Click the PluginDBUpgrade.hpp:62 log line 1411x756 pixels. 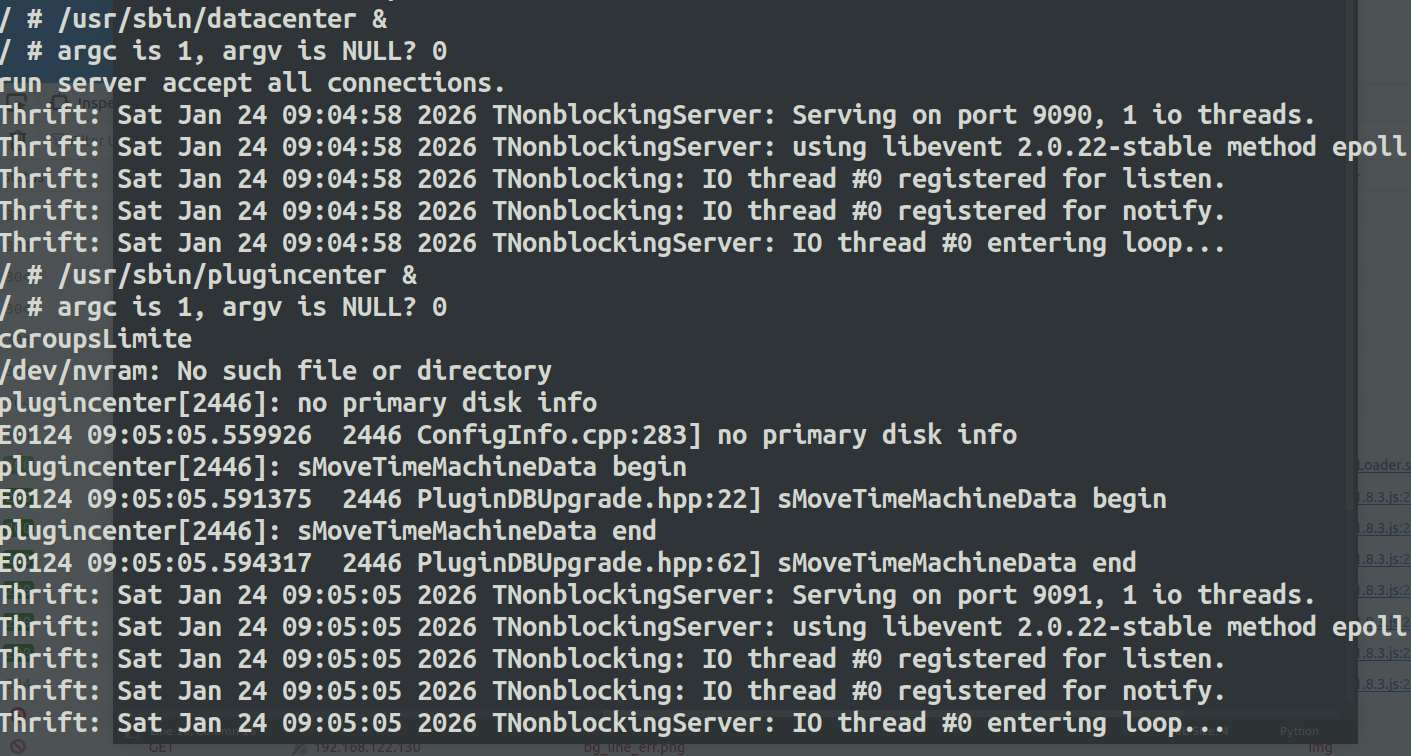click(567, 562)
